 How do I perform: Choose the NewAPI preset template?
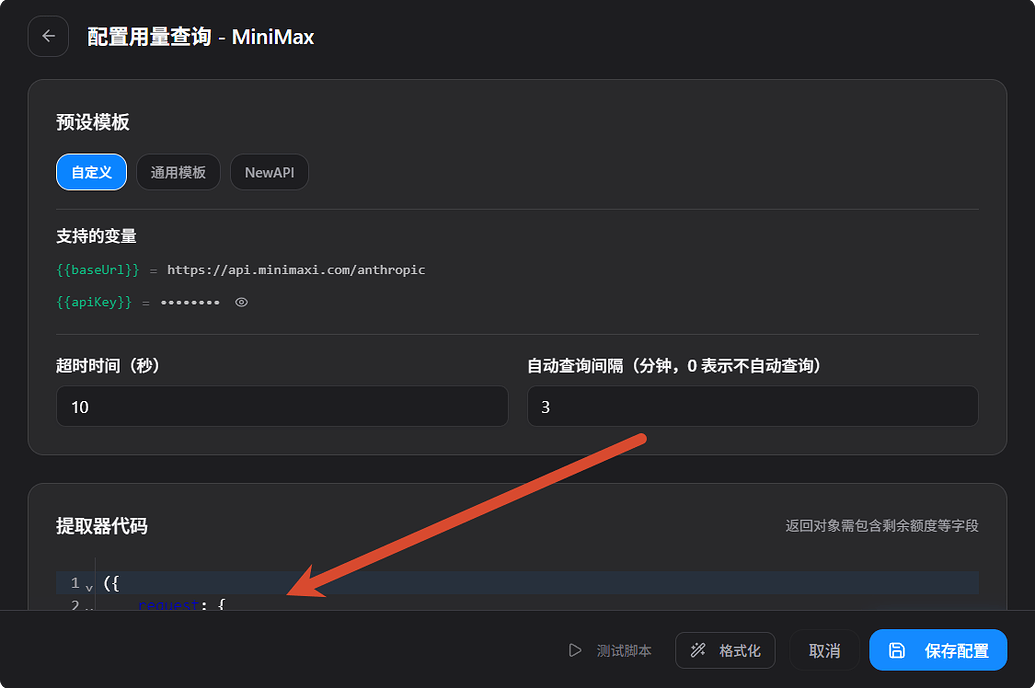click(269, 172)
